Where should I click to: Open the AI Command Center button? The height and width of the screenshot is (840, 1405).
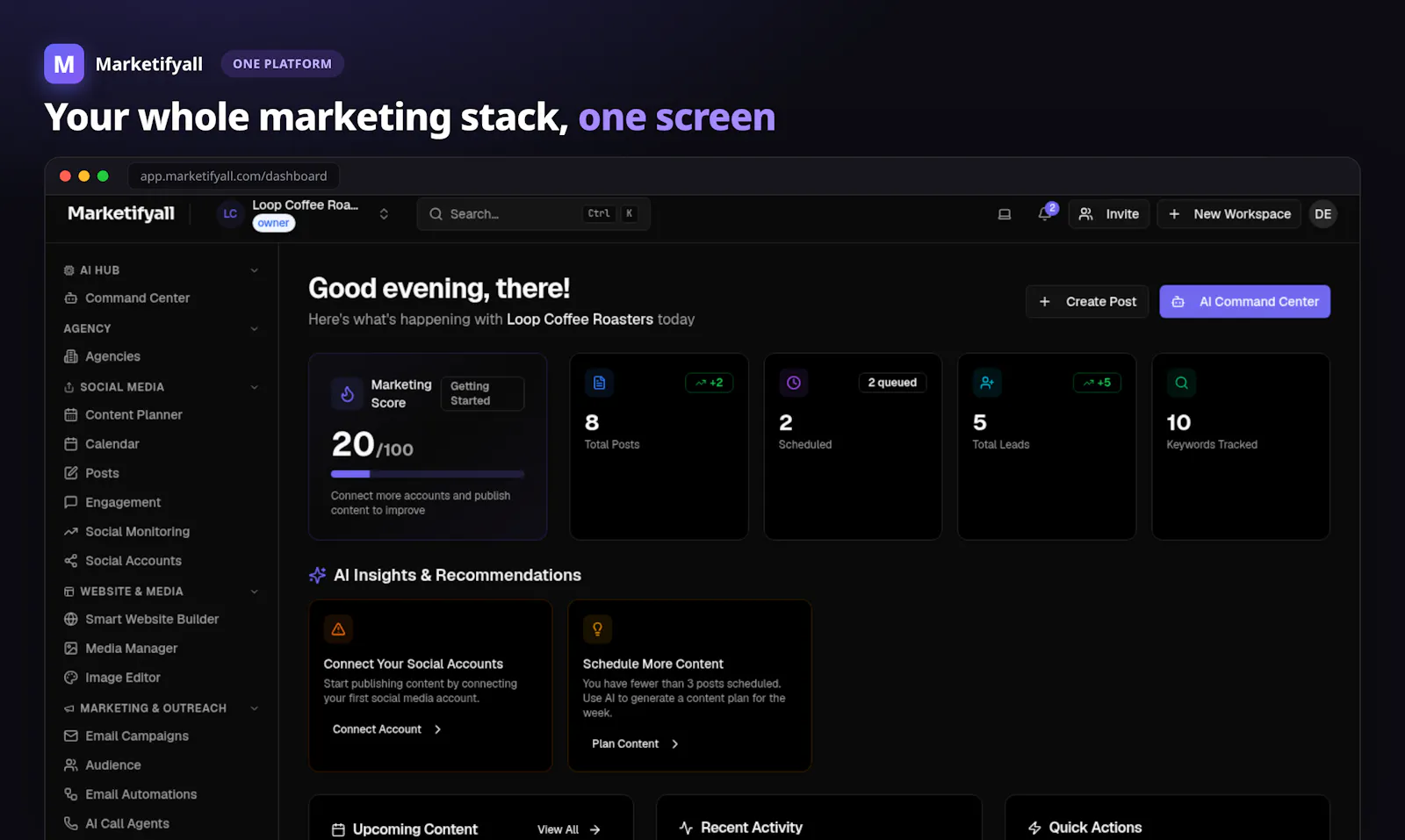coord(1244,302)
